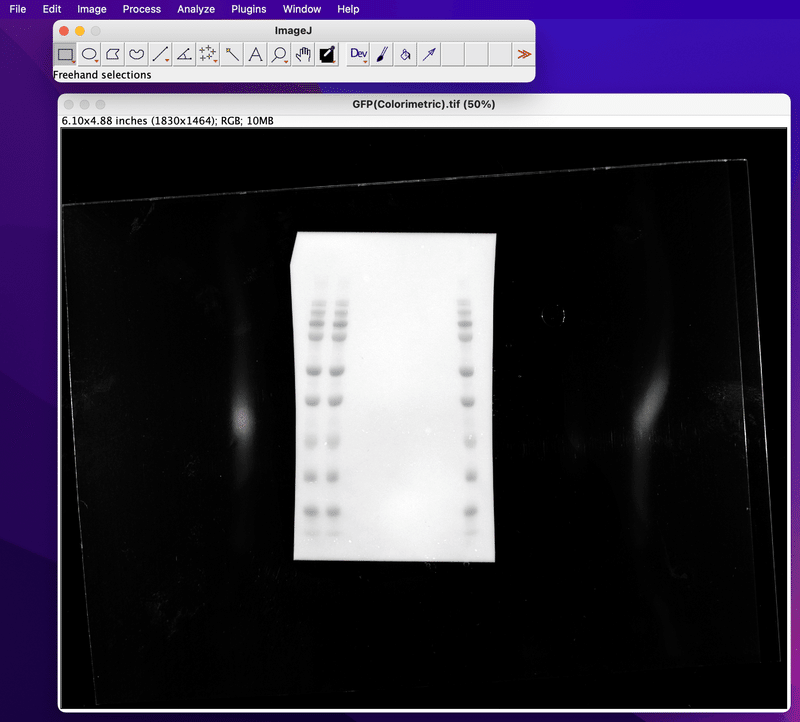The height and width of the screenshot is (722, 800).
Task: Open the Analyze menu
Action: [x=196, y=9]
